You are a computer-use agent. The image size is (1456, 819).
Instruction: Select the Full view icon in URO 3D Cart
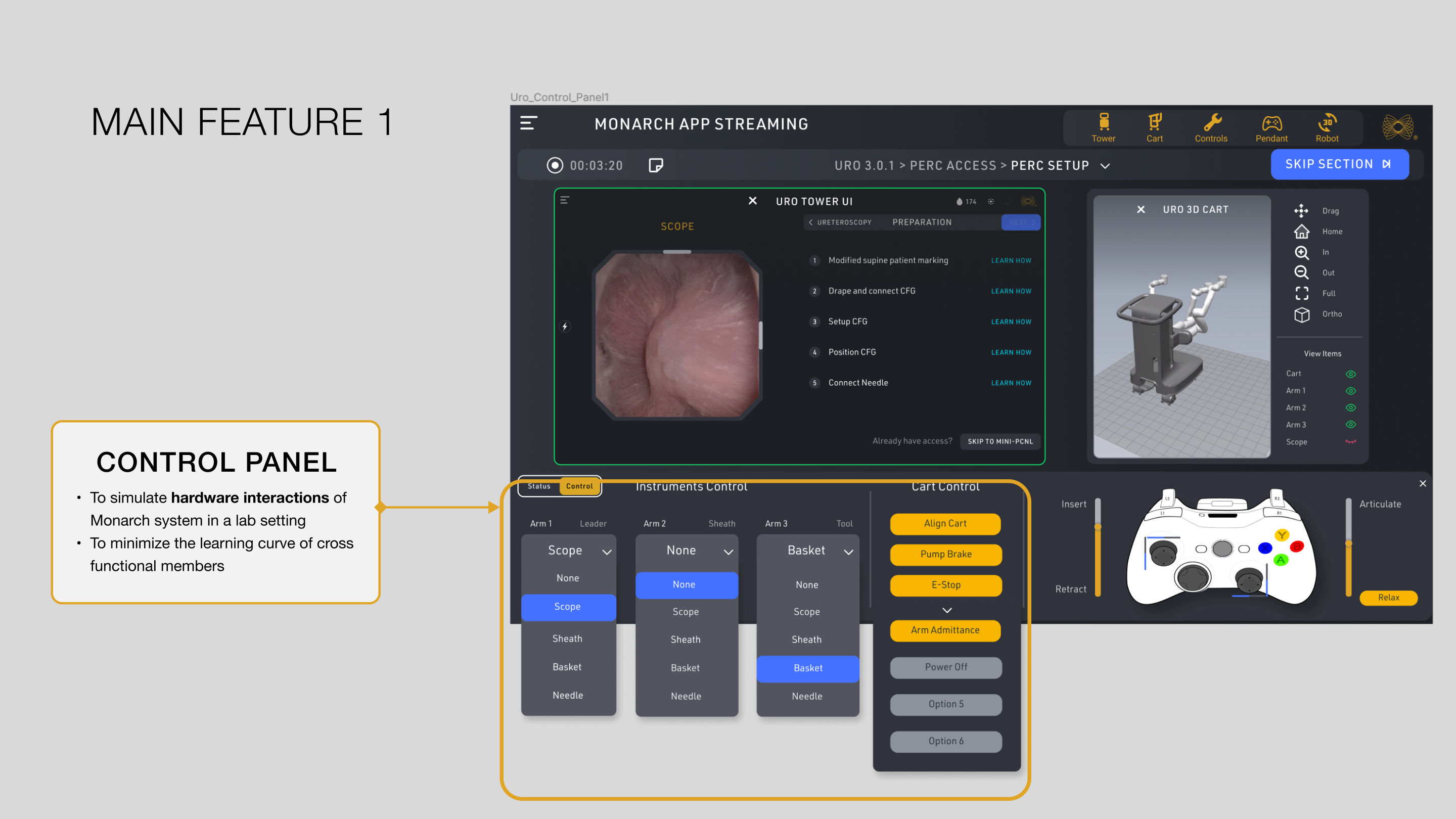1302,293
